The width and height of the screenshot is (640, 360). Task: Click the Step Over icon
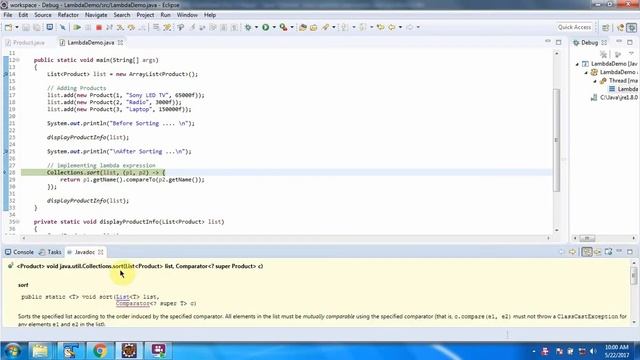(131, 27)
